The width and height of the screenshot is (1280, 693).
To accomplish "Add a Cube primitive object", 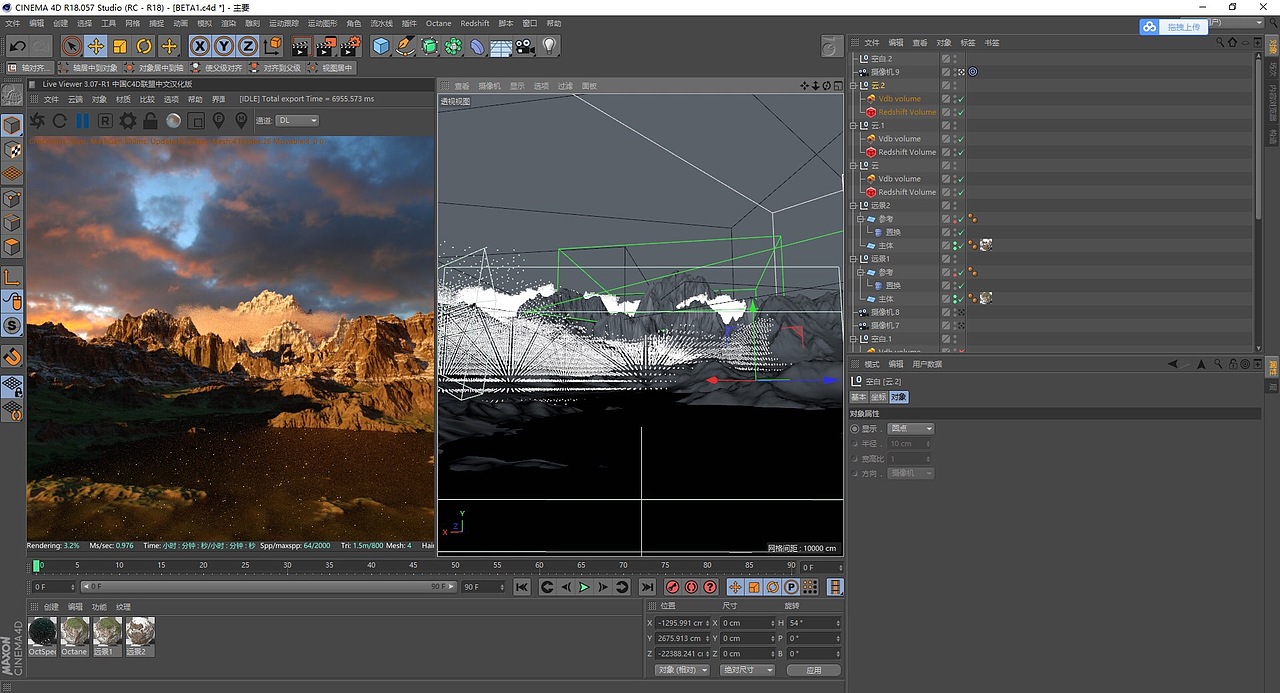I will (381, 46).
